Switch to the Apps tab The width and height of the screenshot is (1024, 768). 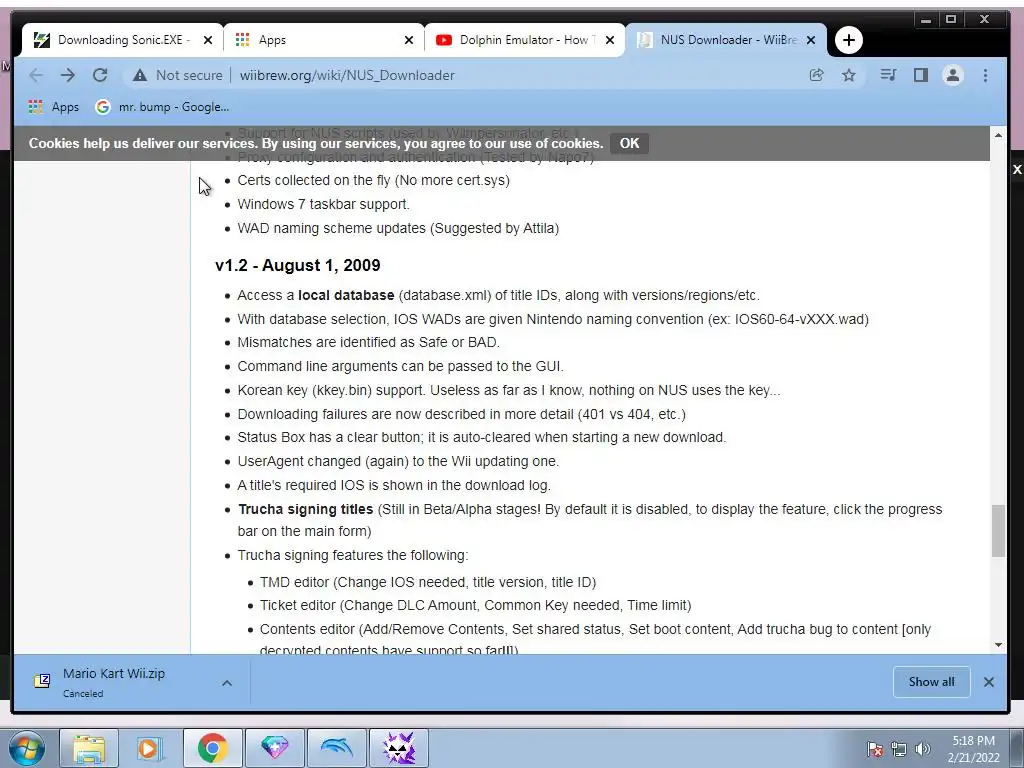(323, 40)
